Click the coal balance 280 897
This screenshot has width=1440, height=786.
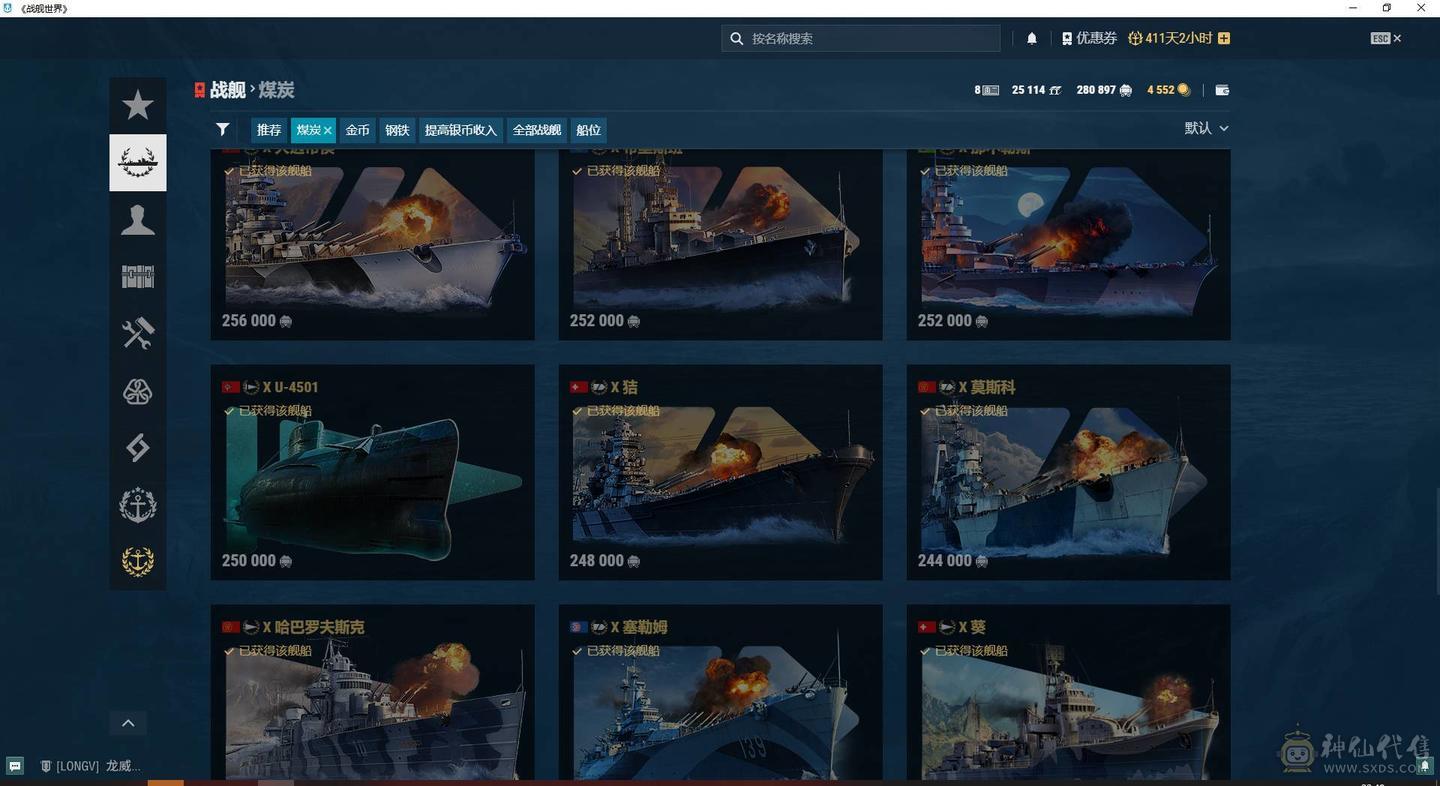pyautogui.click(x=1104, y=90)
